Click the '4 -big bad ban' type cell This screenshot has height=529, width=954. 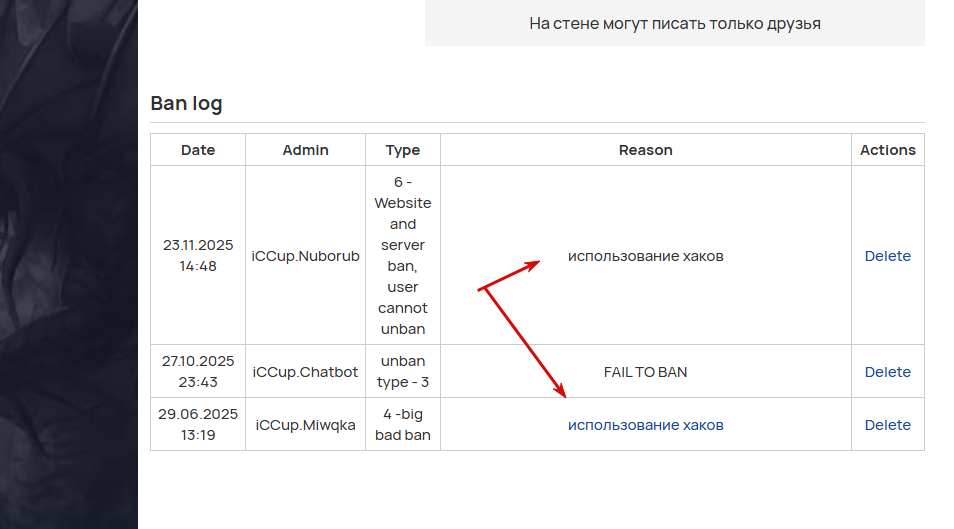403,424
